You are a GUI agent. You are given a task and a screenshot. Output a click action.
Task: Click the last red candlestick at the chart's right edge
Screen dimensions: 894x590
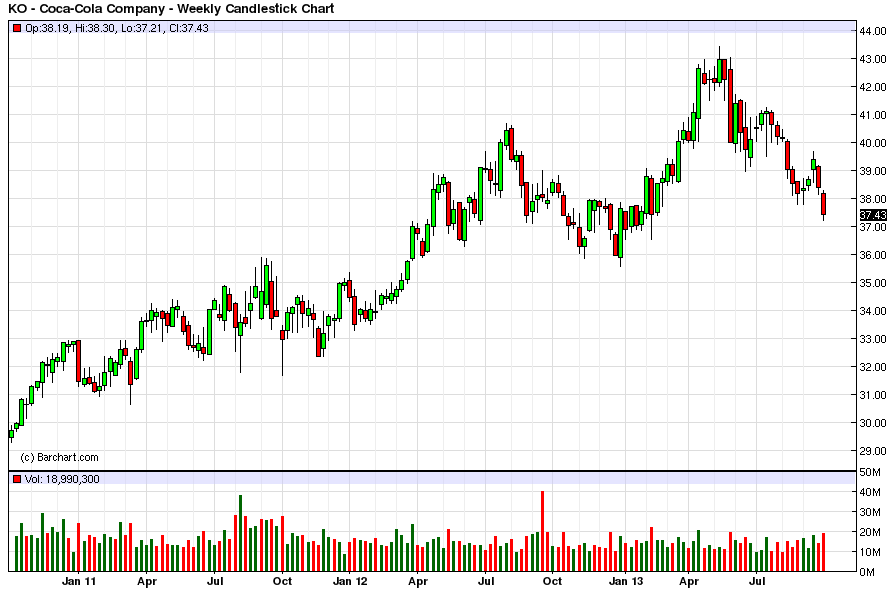[x=823, y=204]
